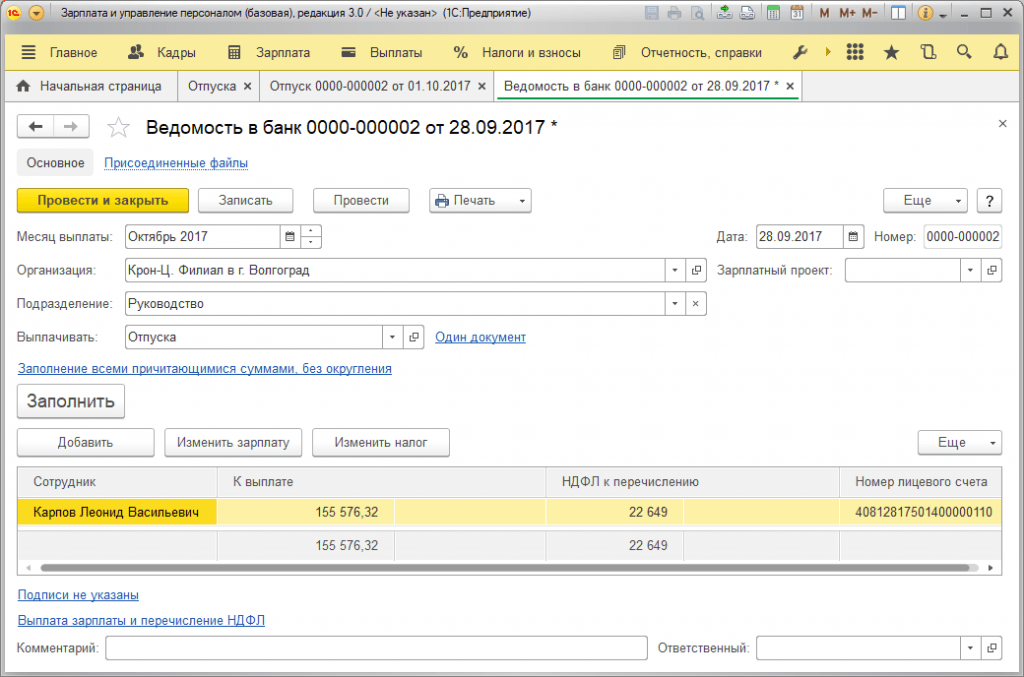Expand the Зарплатный проект dropdown
The width and height of the screenshot is (1024, 677).
tap(970, 270)
